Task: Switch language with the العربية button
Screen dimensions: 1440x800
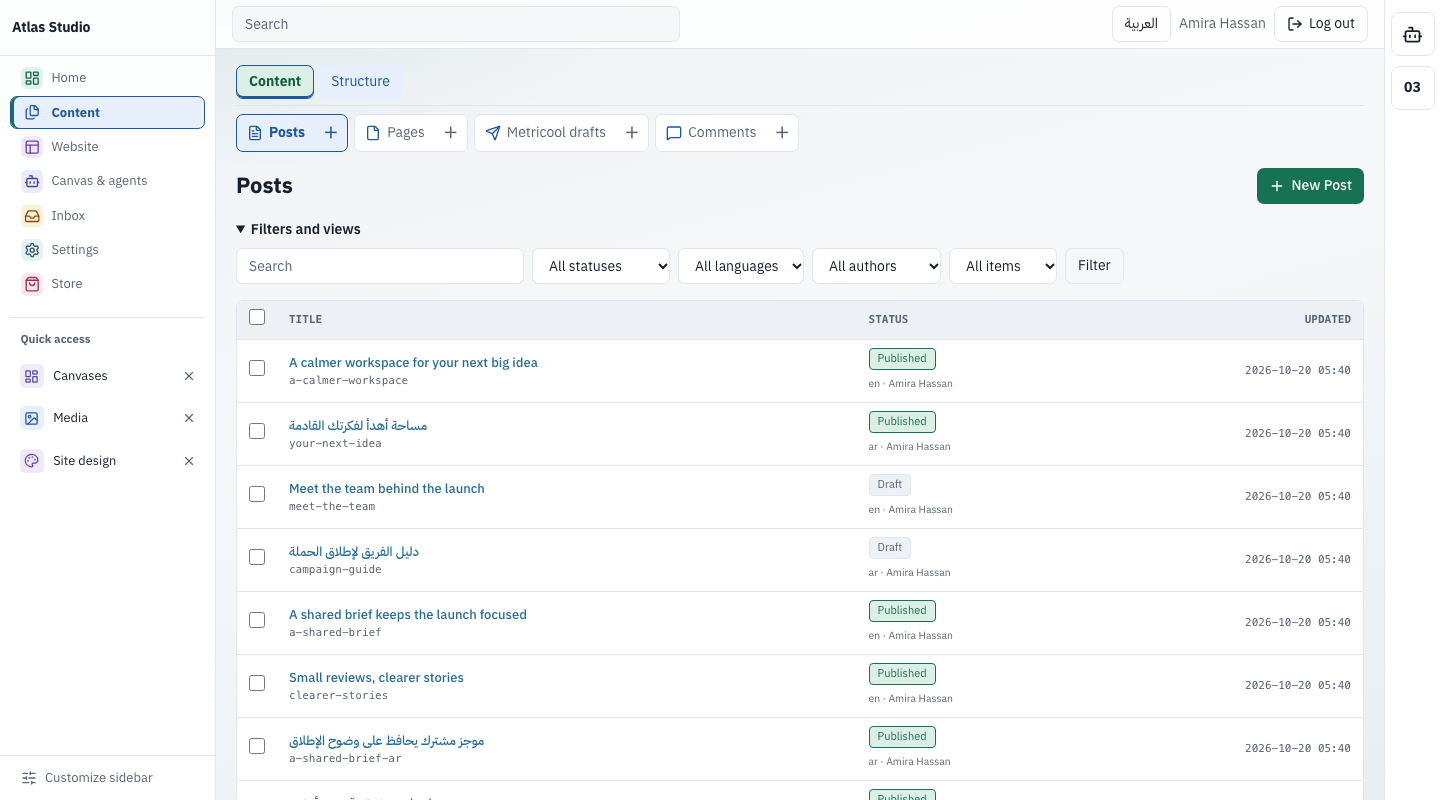Action: (1141, 24)
